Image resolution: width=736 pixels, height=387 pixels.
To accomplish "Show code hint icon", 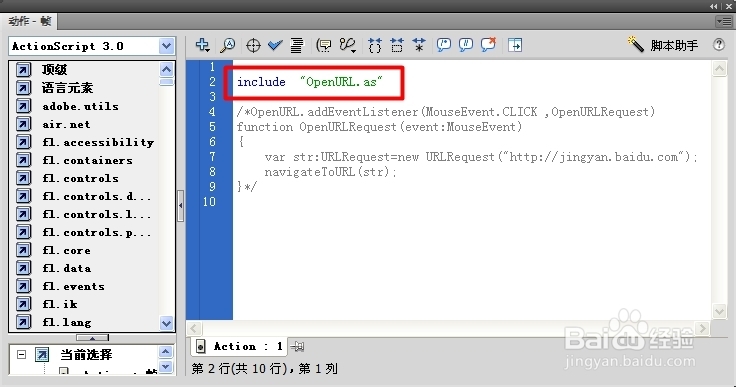I will click(x=324, y=46).
